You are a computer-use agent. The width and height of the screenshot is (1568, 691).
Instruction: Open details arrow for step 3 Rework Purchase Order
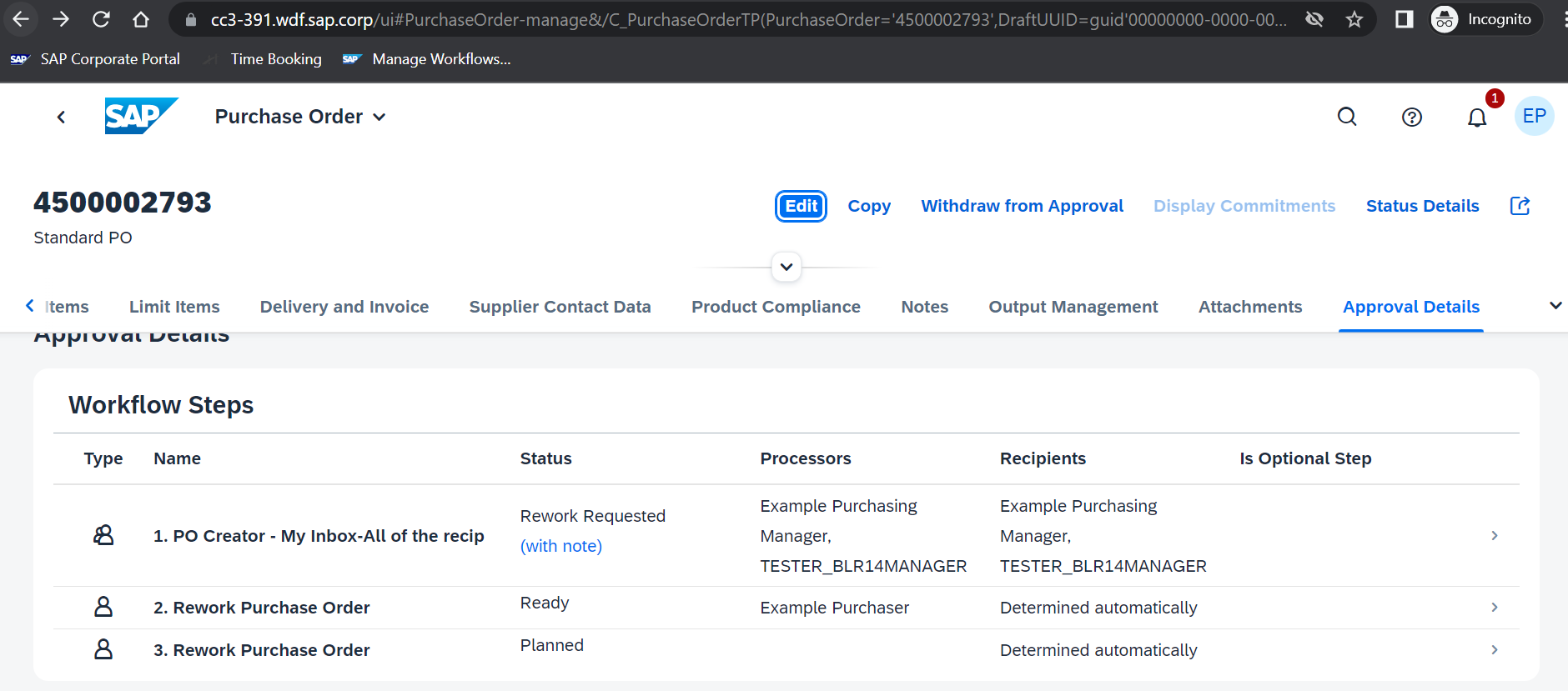click(1495, 649)
